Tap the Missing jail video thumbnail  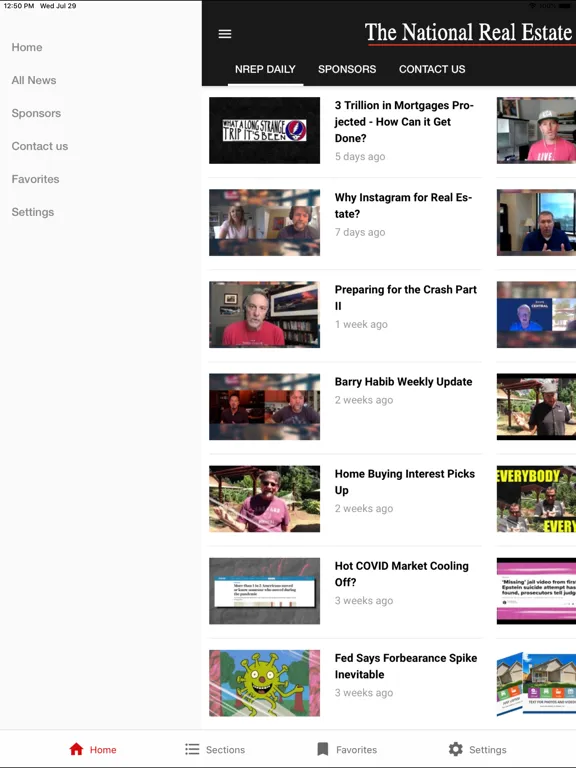536,591
